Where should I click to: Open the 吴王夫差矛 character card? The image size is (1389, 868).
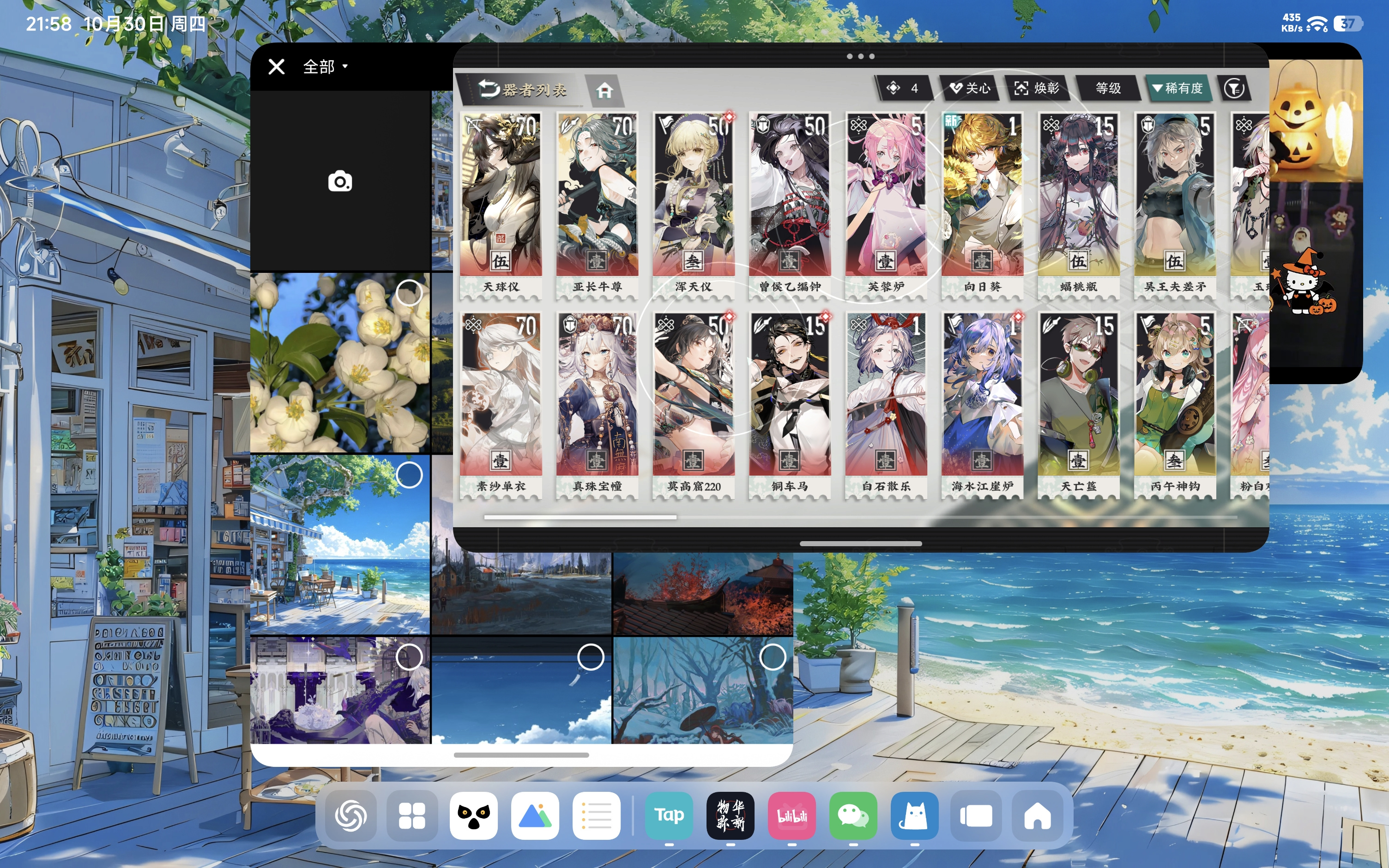pyautogui.click(x=1176, y=205)
